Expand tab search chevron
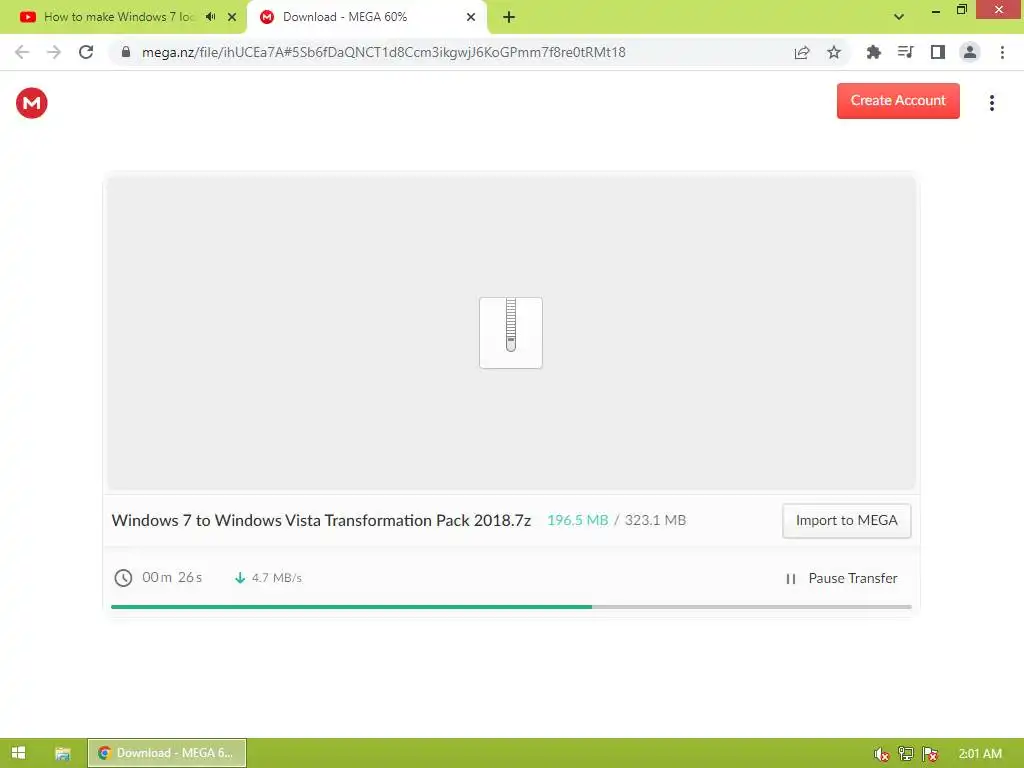The width and height of the screenshot is (1024, 768). point(899,17)
